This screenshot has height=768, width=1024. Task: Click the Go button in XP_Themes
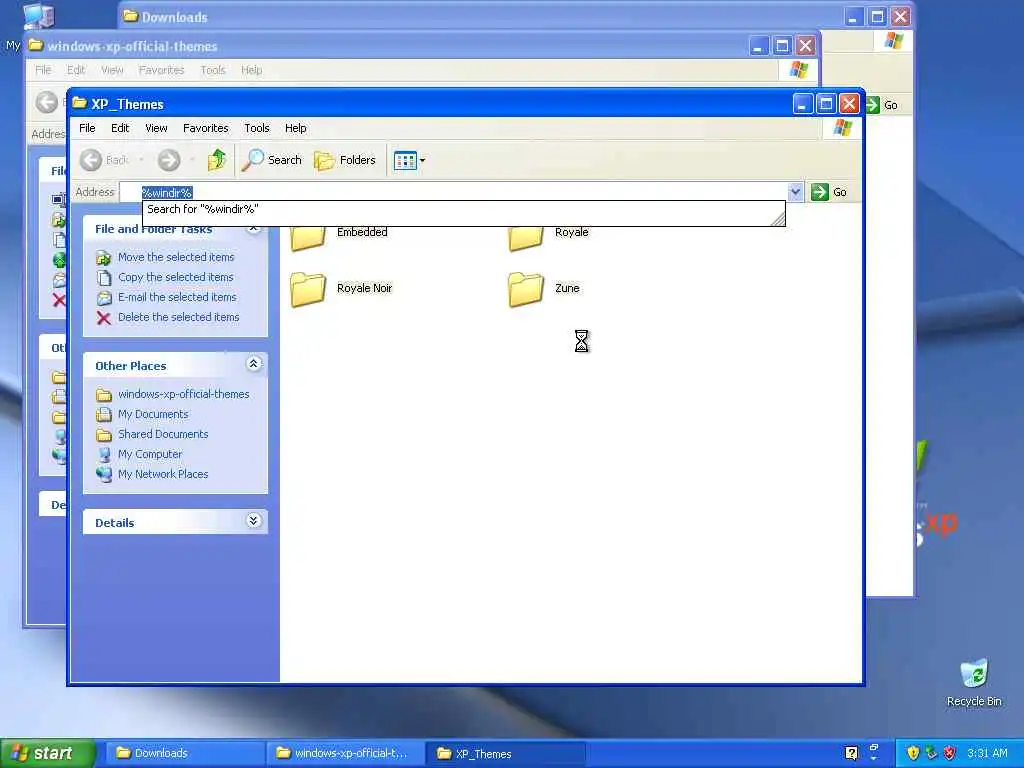[x=829, y=192]
